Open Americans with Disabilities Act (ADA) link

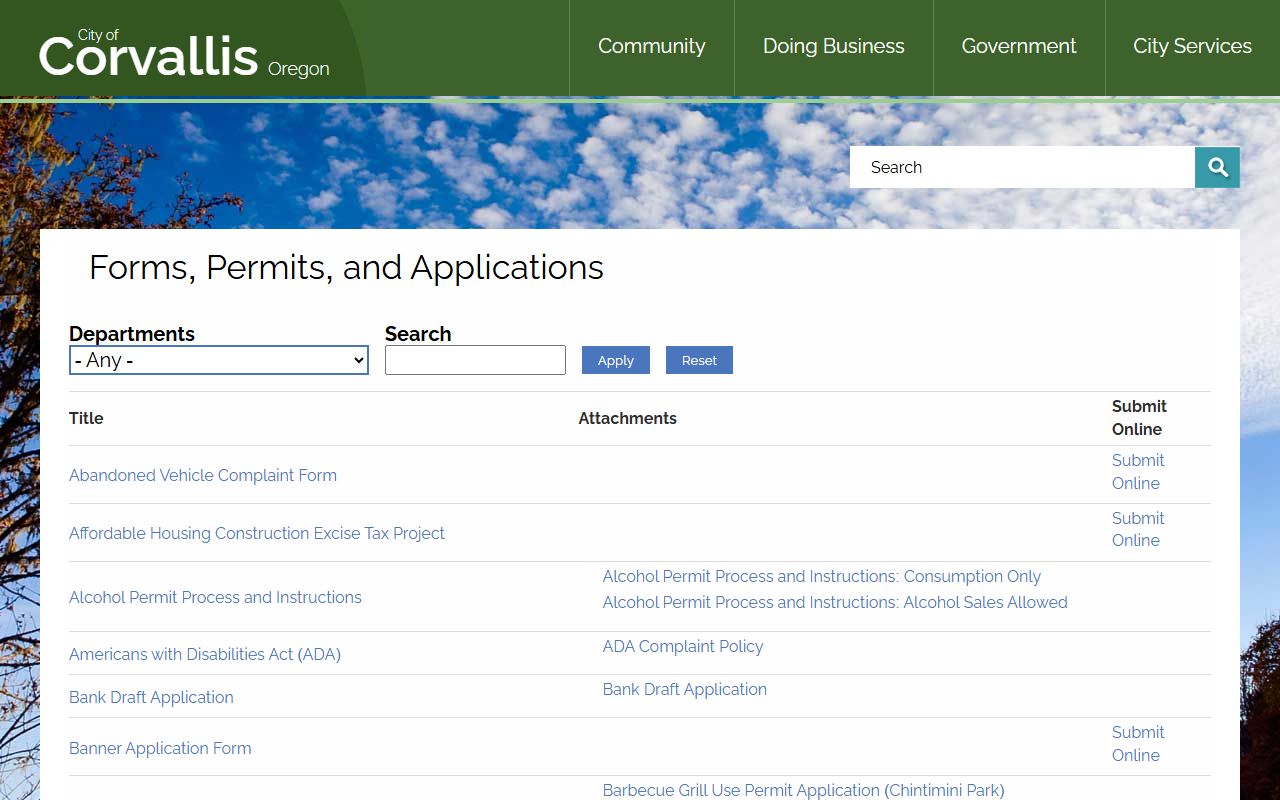205,654
